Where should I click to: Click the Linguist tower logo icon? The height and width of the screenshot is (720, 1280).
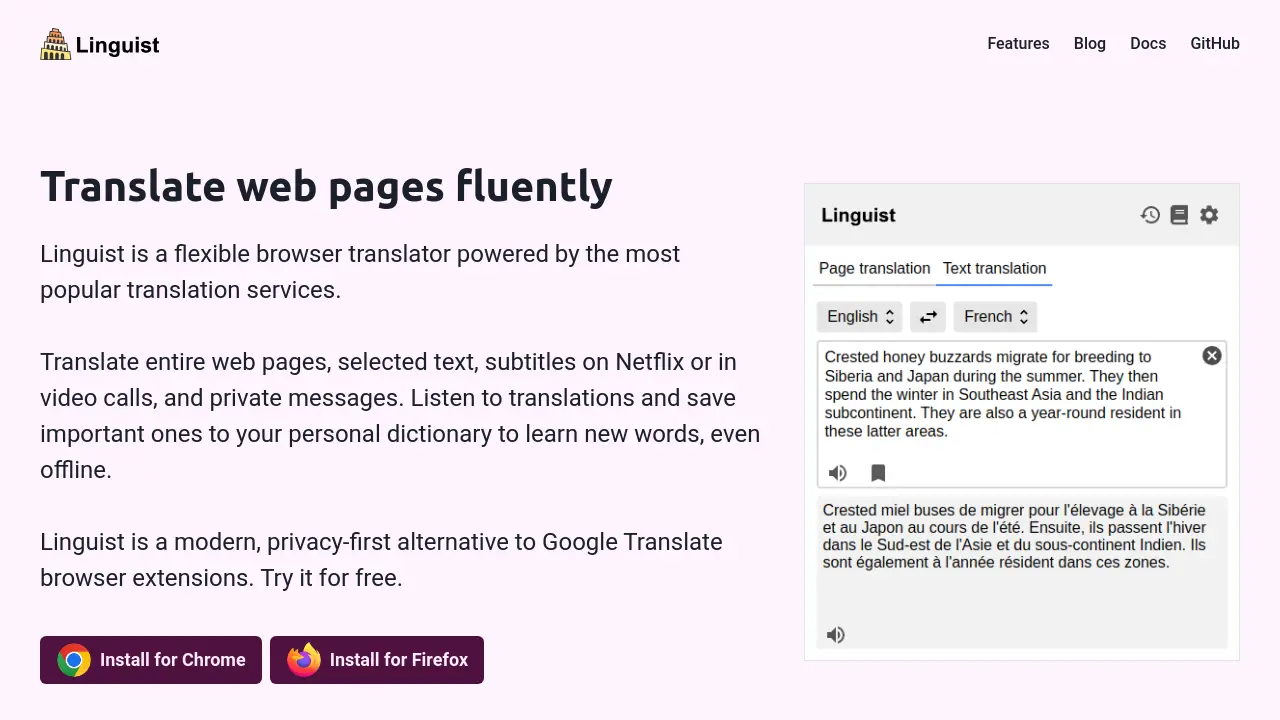click(56, 44)
